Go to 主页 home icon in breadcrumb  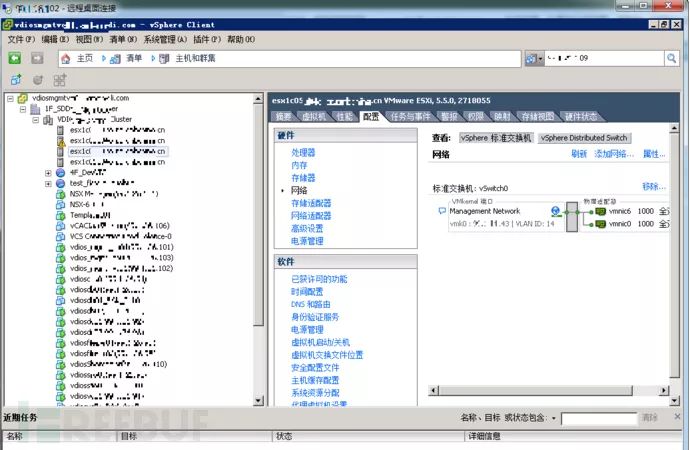(x=66, y=59)
